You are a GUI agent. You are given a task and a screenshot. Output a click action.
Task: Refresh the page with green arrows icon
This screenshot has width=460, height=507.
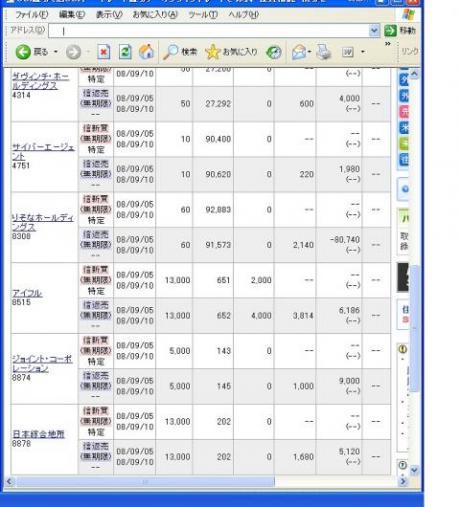click(x=125, y=52)
